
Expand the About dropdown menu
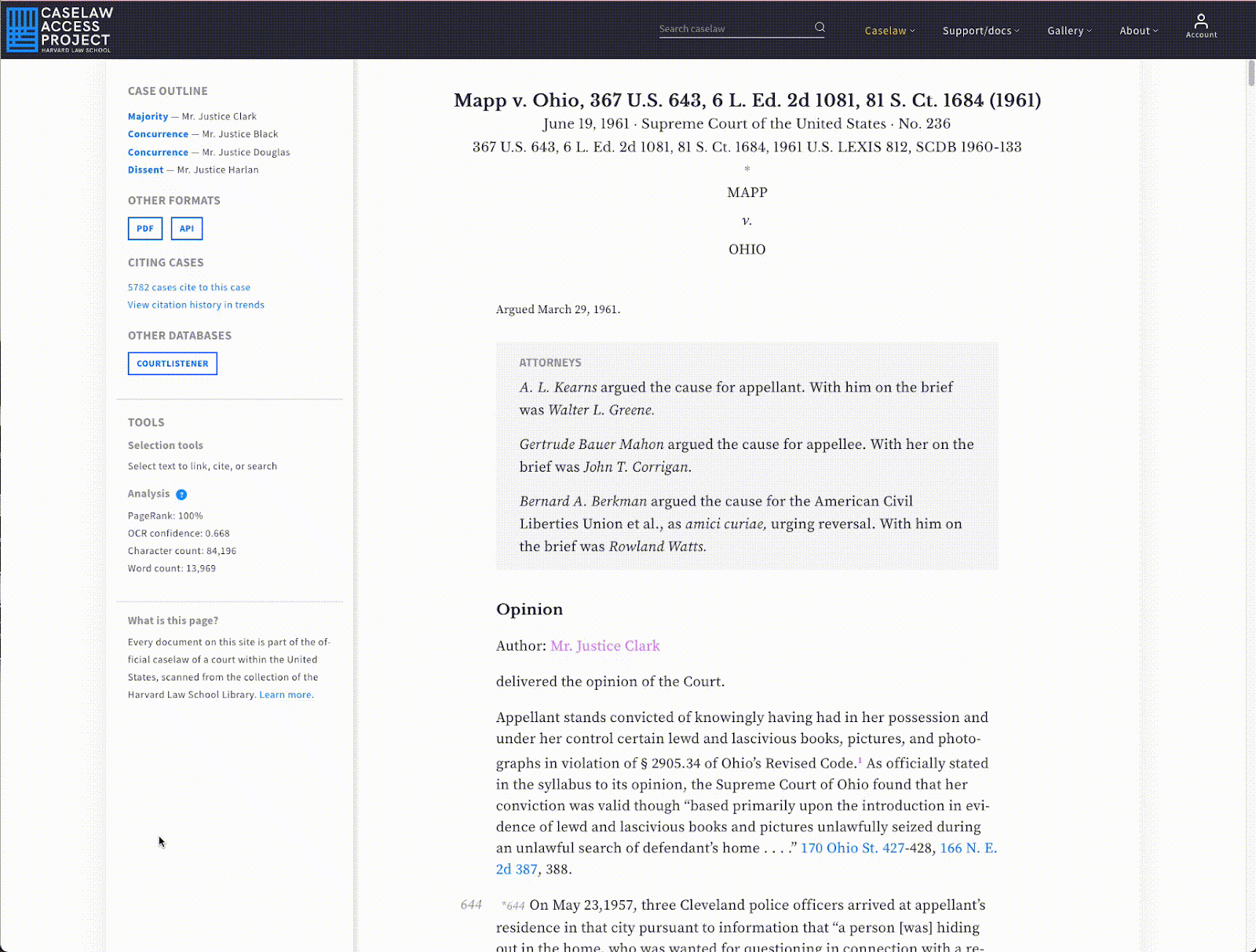1138,31
